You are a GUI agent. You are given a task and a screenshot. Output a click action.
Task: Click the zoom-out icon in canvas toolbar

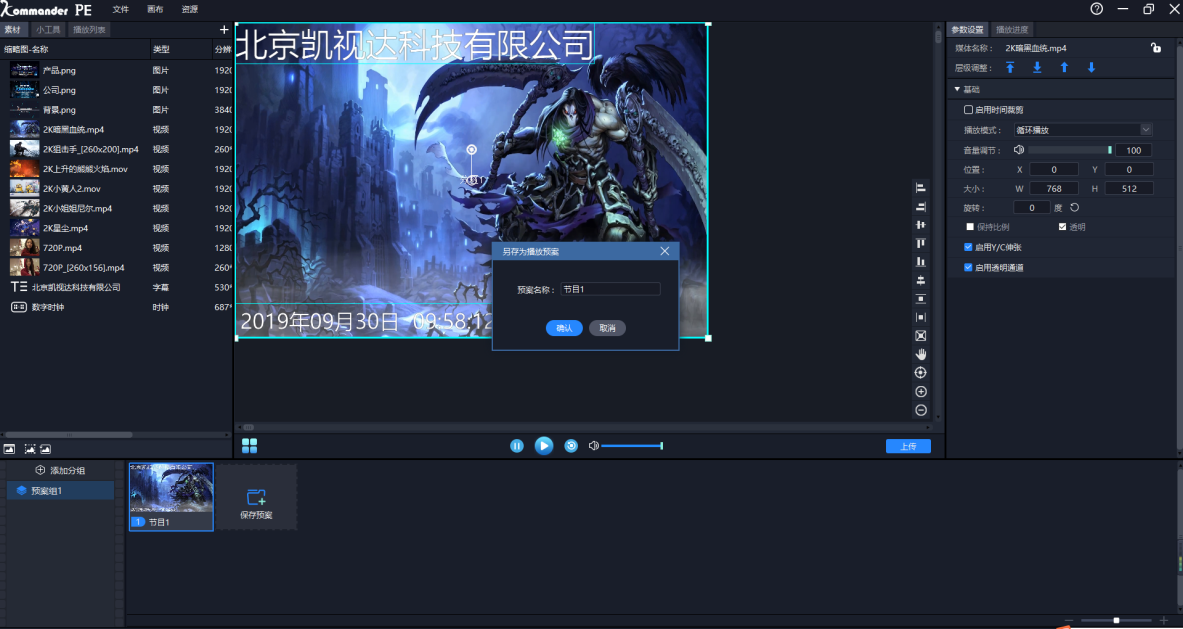click(x=920, y=409)
